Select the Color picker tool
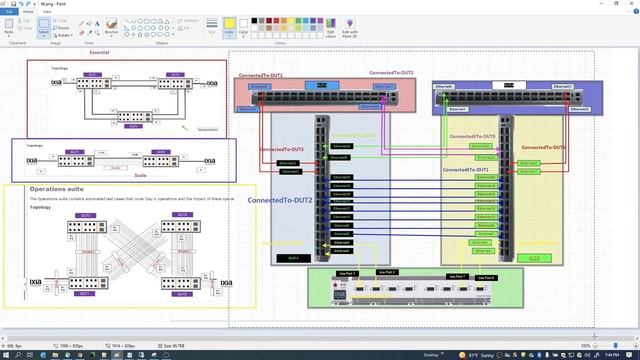Screen dimensions: 640x360 pos(89,33)
